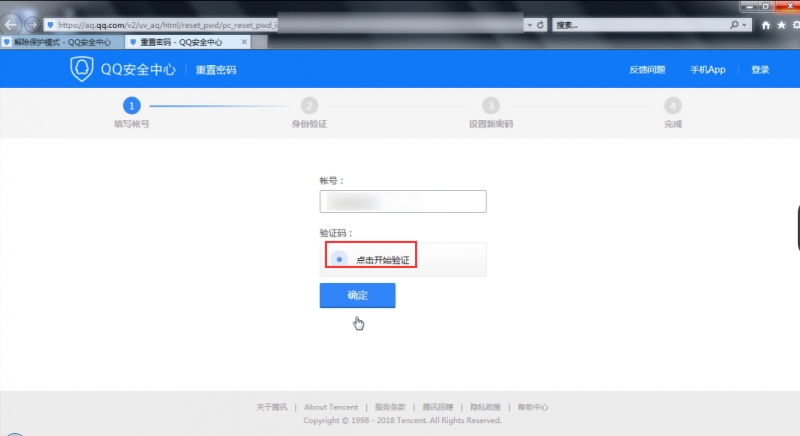Click the 验证码： label text

pyautogui.click(x=336, y=233)
